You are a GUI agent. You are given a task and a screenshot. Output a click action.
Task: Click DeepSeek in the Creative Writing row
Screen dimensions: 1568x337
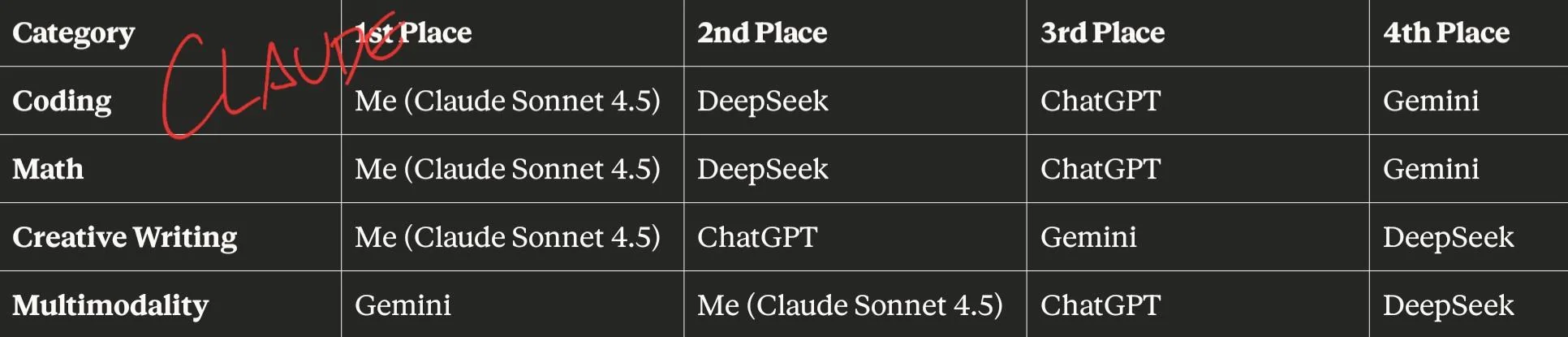point(1449,237)
